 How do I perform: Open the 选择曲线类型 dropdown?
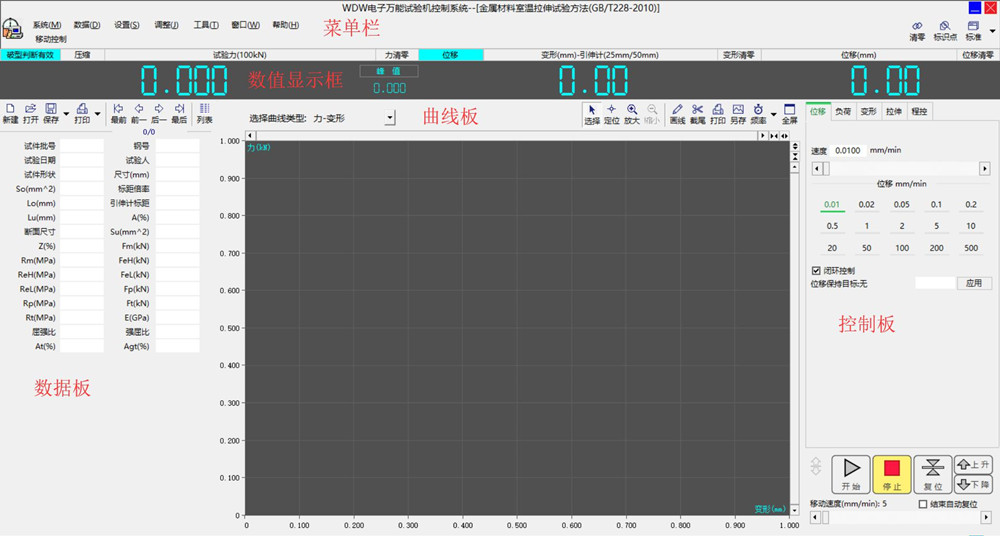point(390,118)
